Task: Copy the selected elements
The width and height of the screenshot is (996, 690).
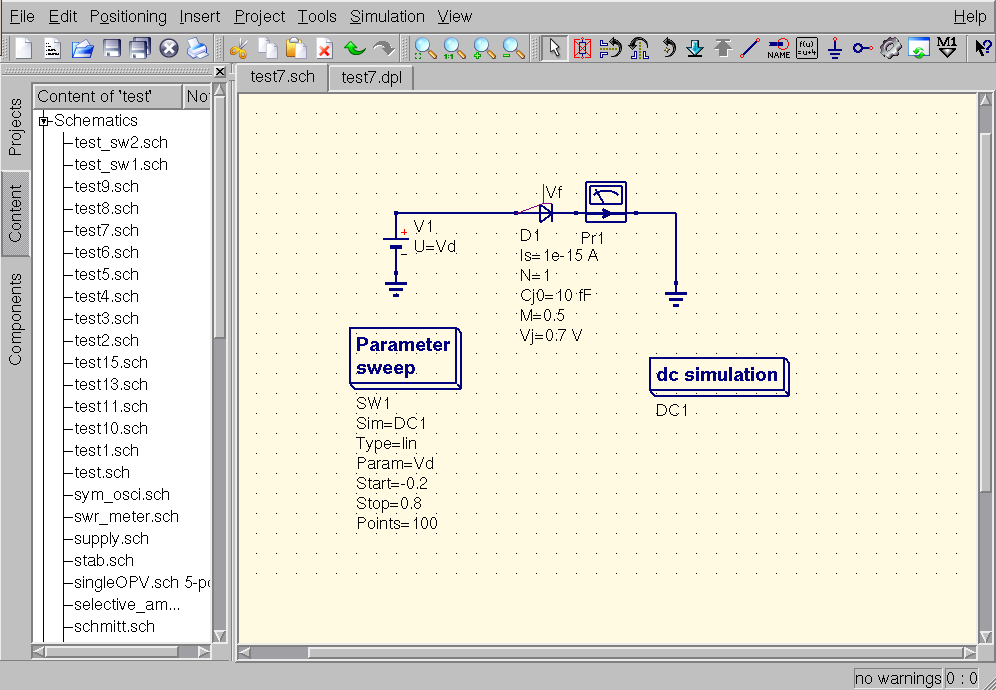Action: (x=267, y=48)
